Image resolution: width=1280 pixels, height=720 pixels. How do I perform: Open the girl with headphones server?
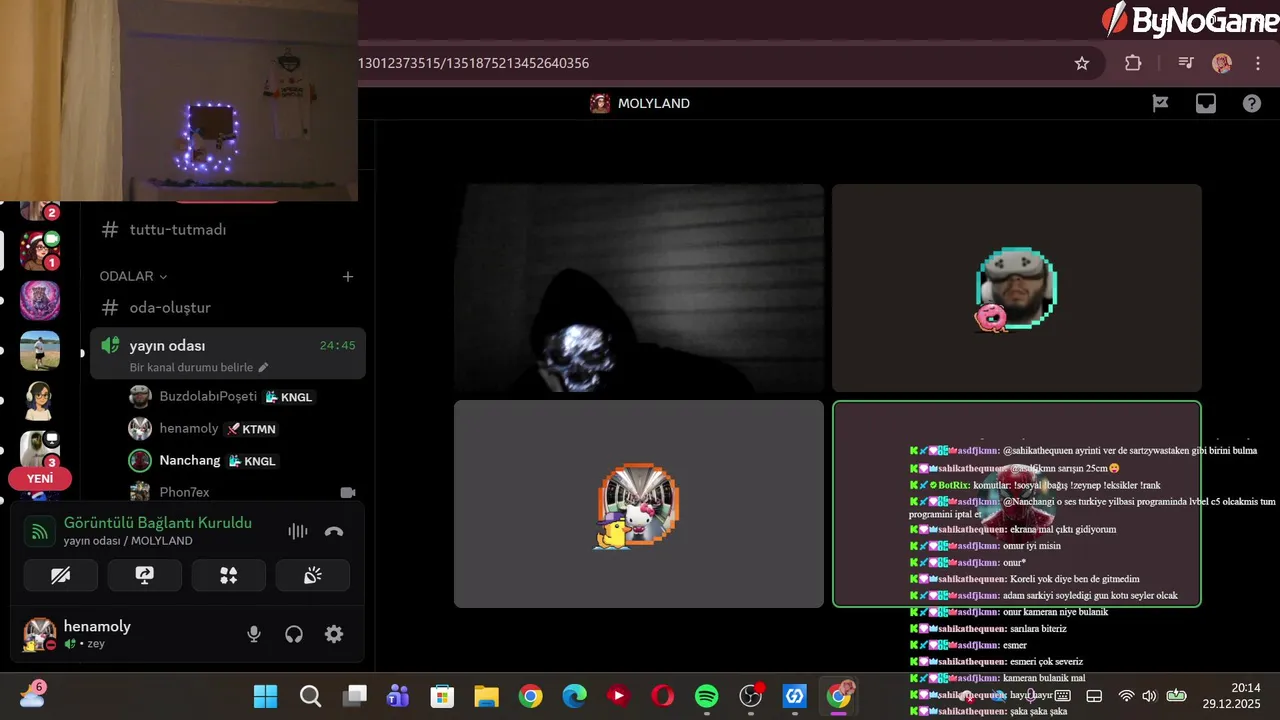(x=40, y=401)
